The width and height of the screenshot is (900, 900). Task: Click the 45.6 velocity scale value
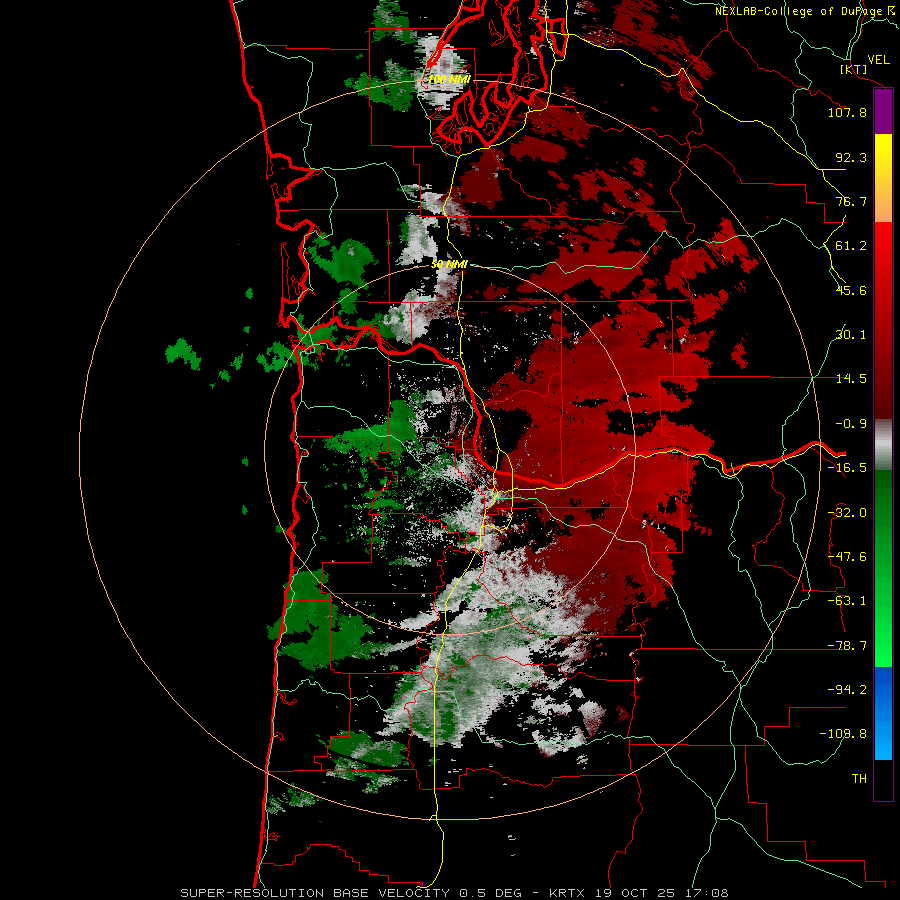pos(851,290)
